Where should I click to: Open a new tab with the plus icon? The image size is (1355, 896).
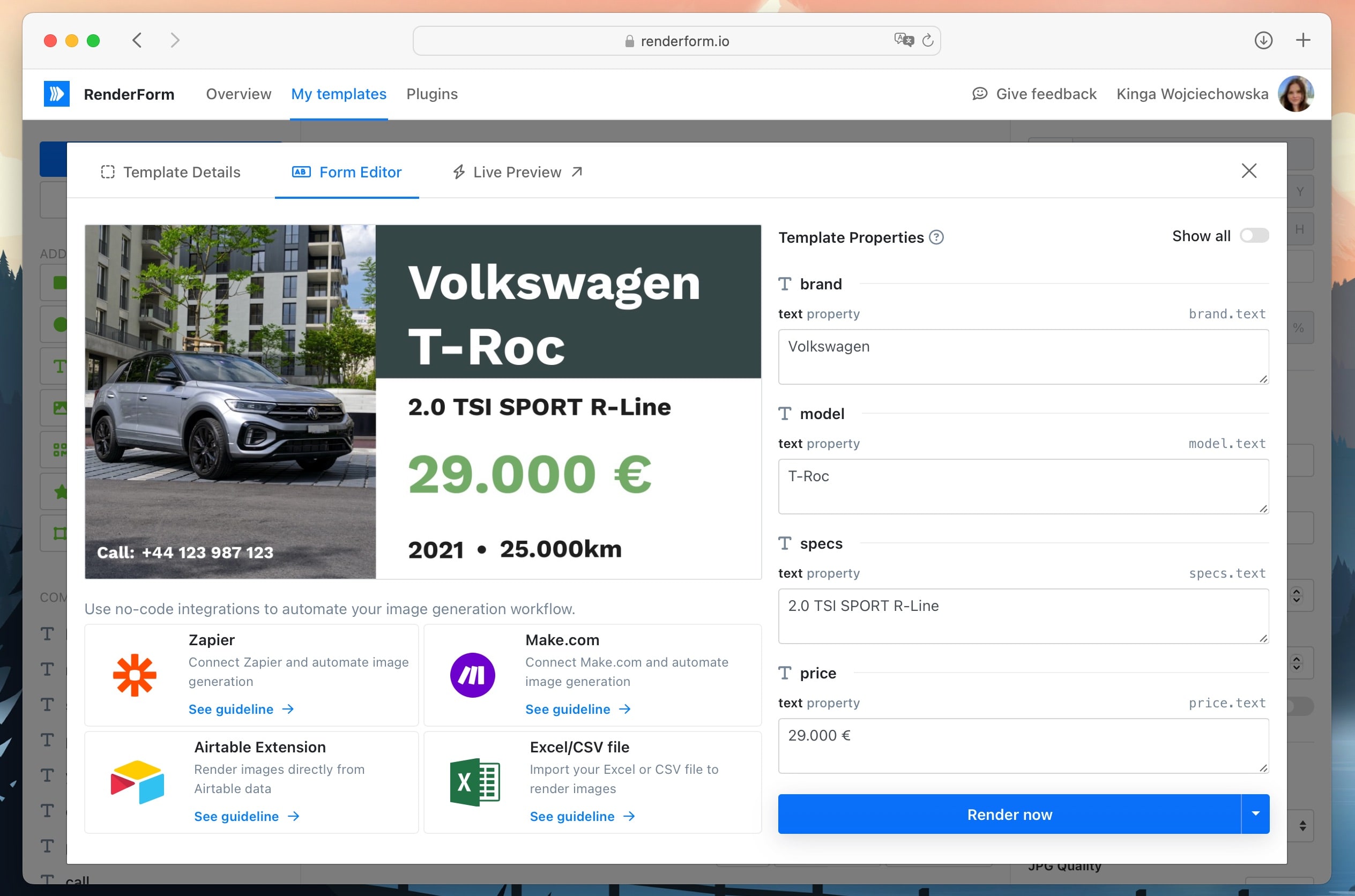pyautogui.click(x=1303, y=40)
